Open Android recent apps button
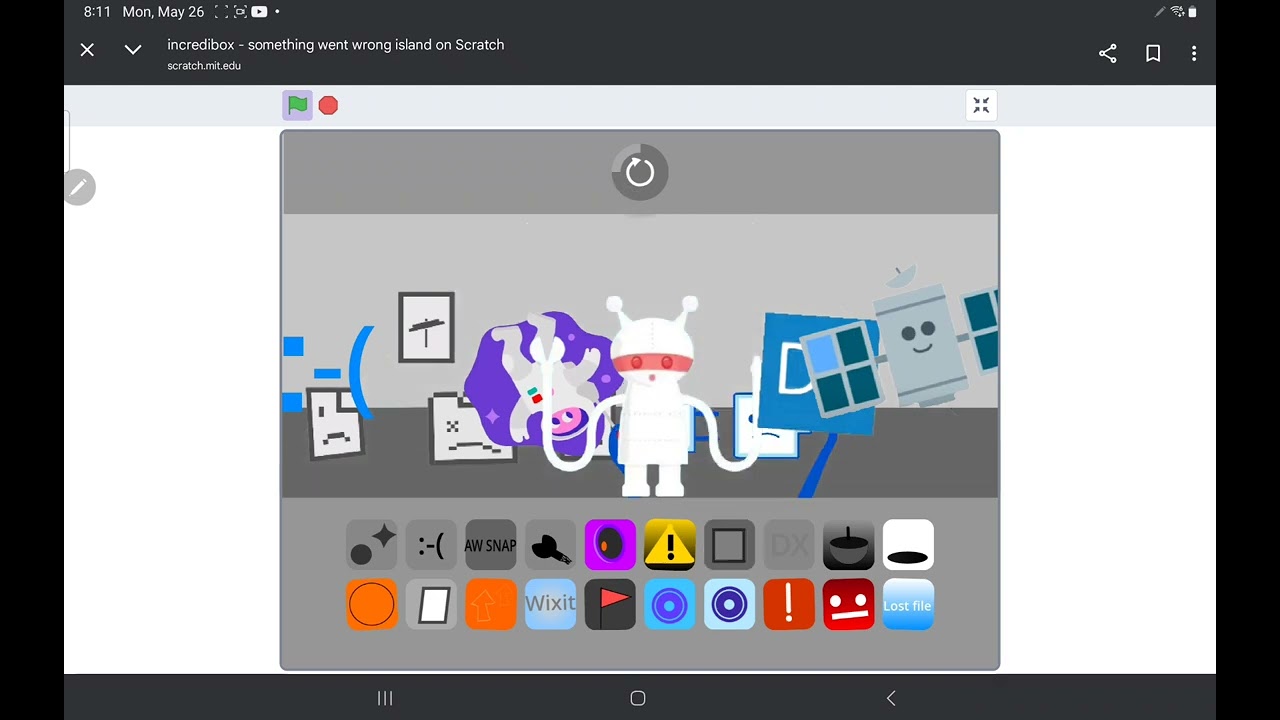Viewport: 1280px width, 720px height. [385, 698]
